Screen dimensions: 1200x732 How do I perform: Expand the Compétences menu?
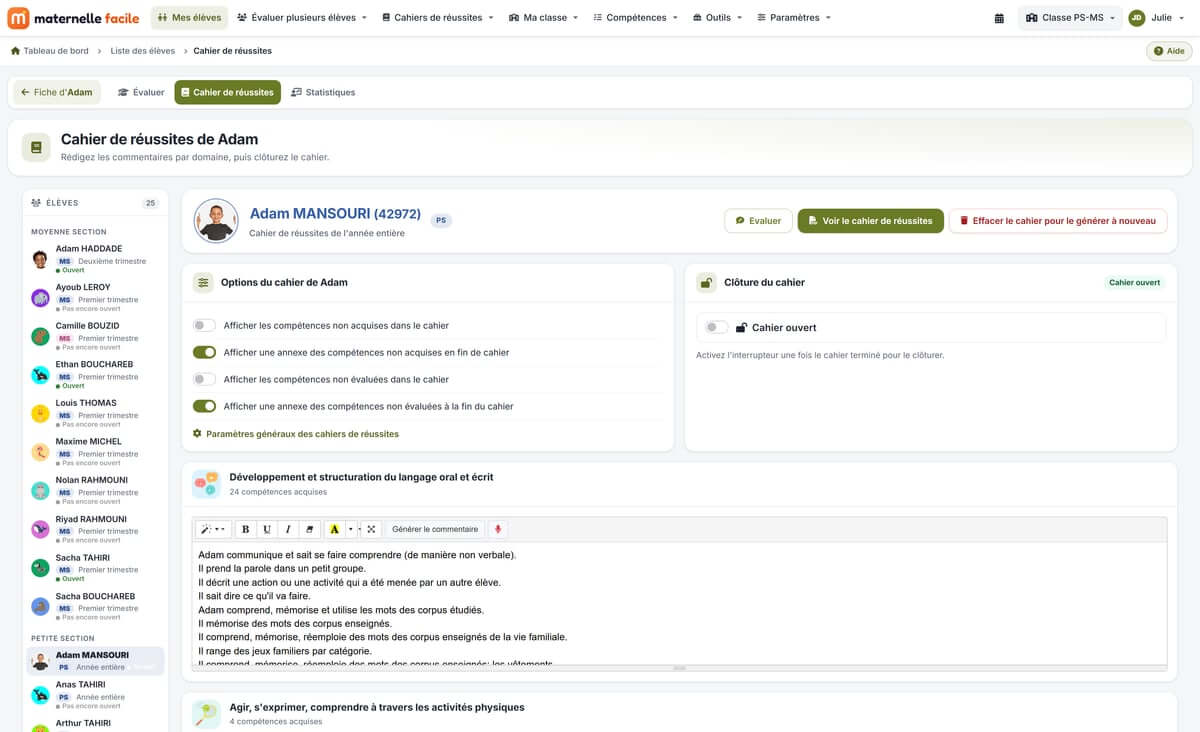[x=635, y=18]
